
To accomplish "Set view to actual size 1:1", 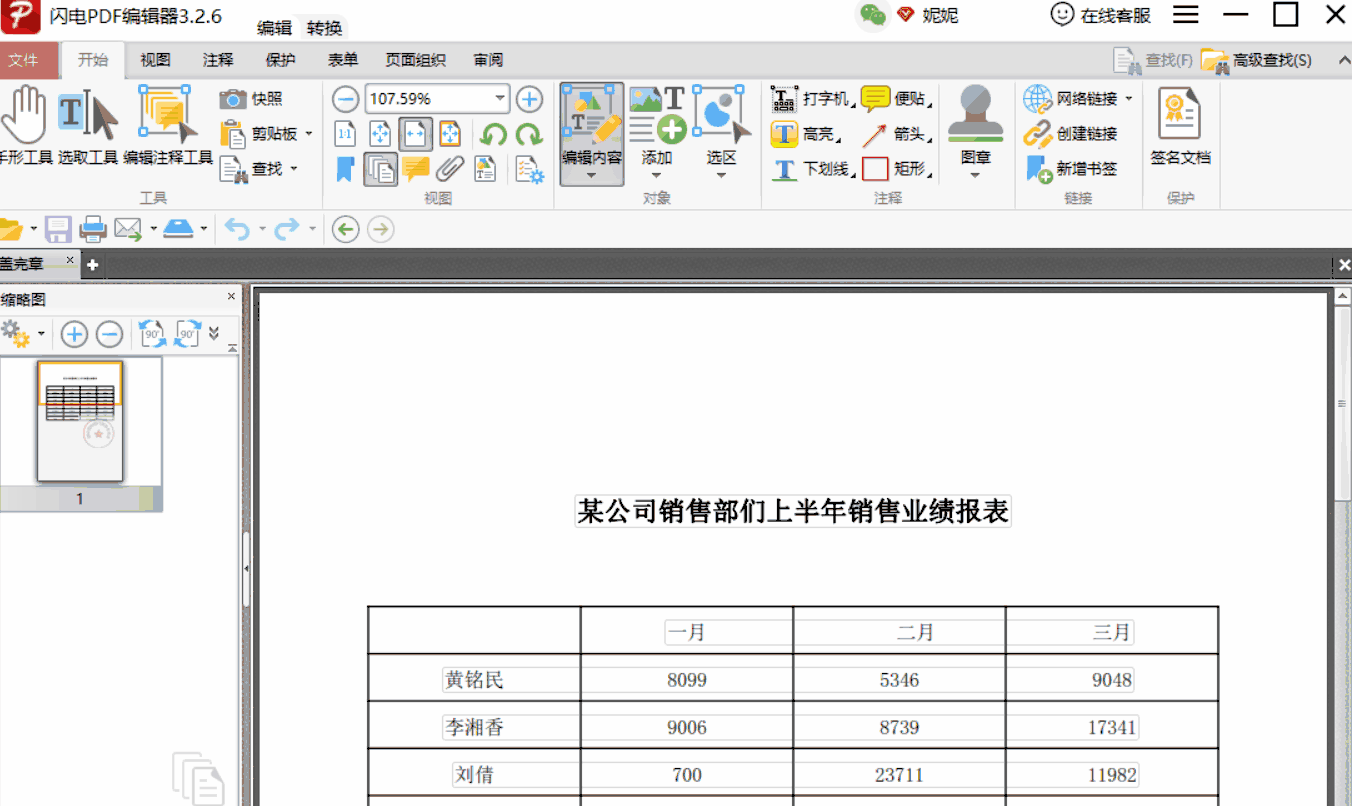I will [x=345, y=134].
